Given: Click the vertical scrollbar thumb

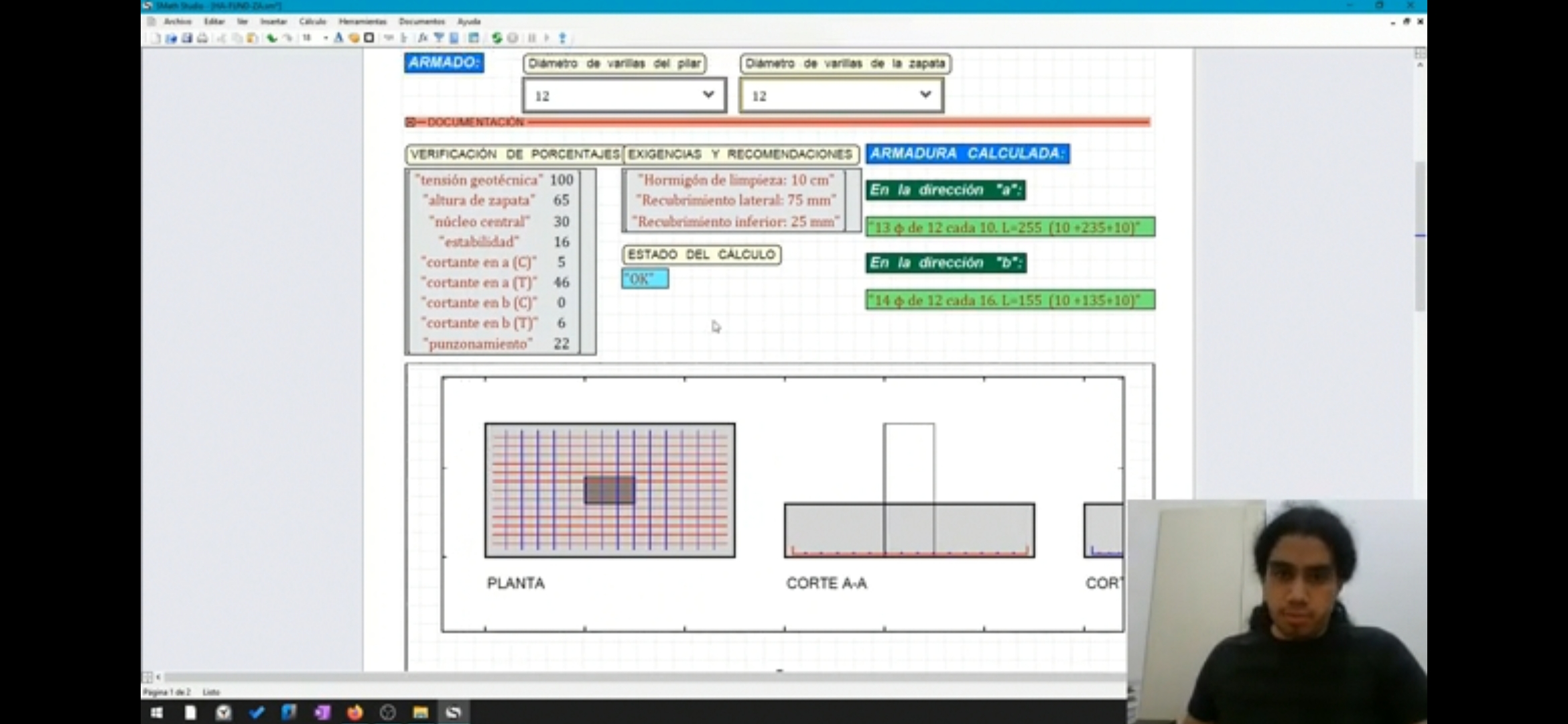Looking at the screenshot, I should pyautogui.click(x=1420, y=235).
